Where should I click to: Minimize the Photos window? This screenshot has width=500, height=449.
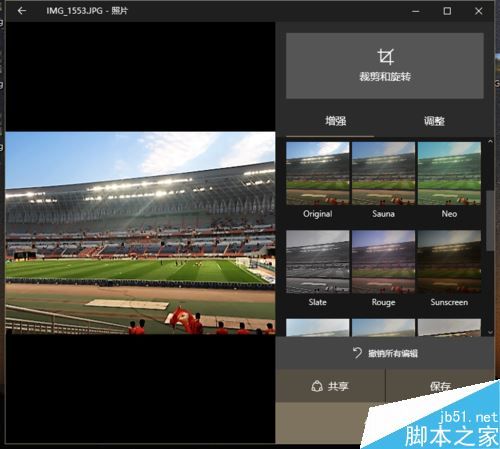(x=416, y=11)
